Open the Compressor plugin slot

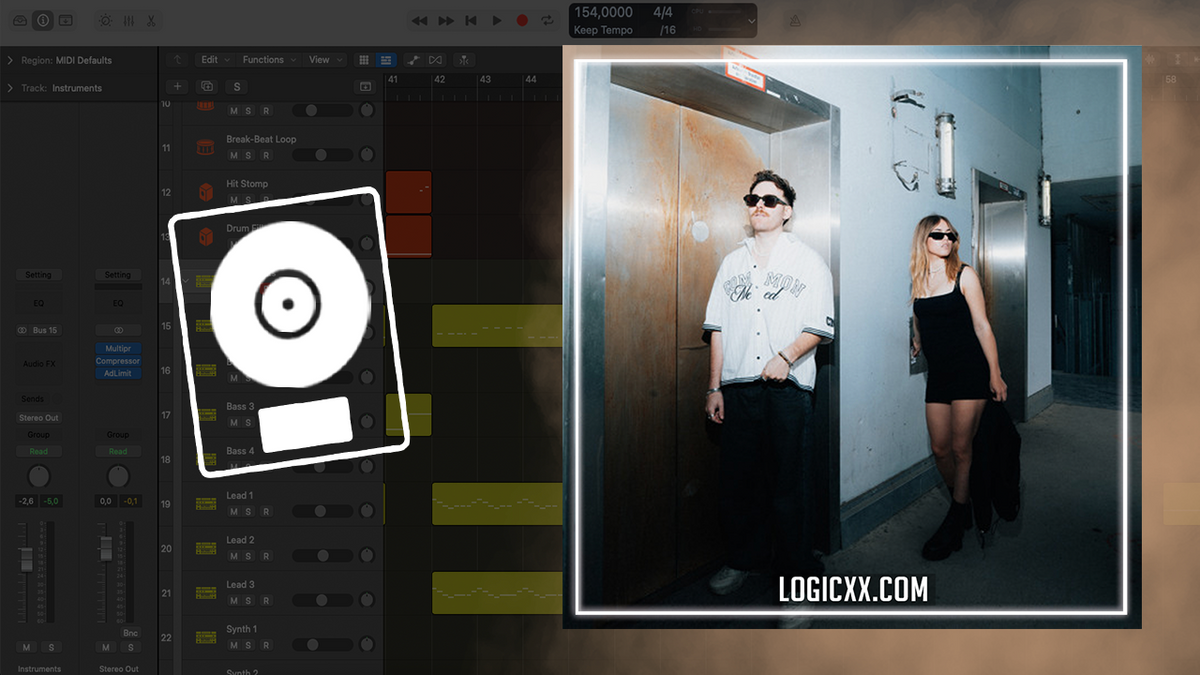pyautogui.click(x=117, y=361)
